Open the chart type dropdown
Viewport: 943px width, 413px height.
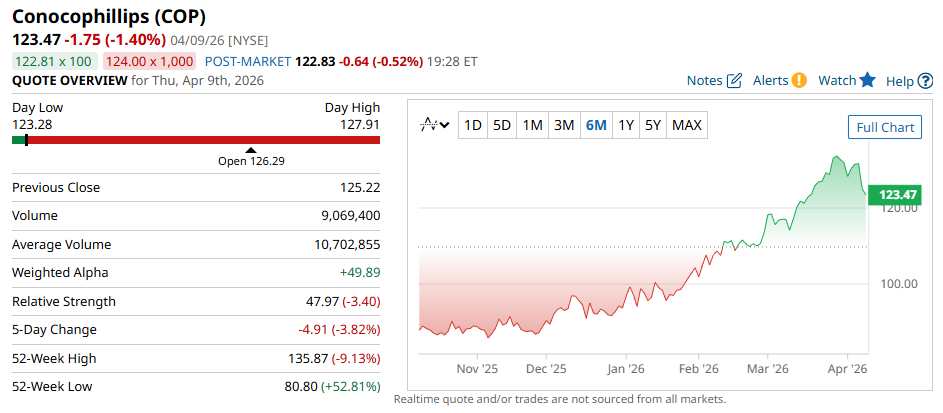pos(434,125)
